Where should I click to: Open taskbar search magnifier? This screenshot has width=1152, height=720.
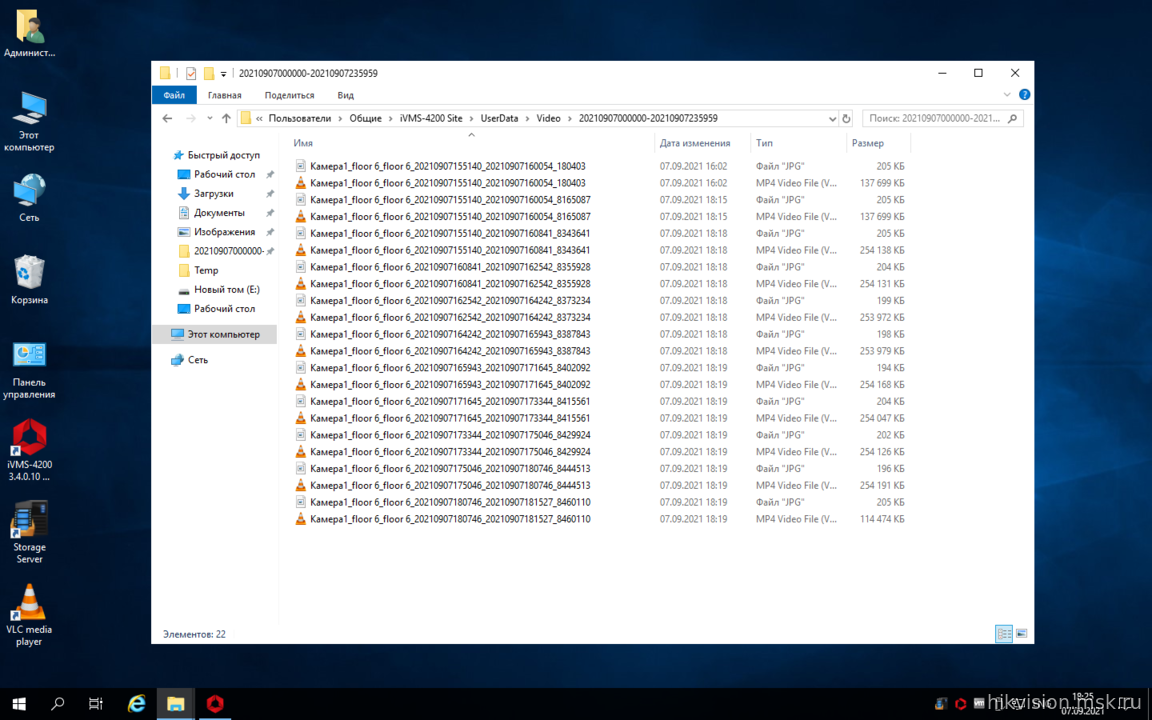tap(57, 704)
